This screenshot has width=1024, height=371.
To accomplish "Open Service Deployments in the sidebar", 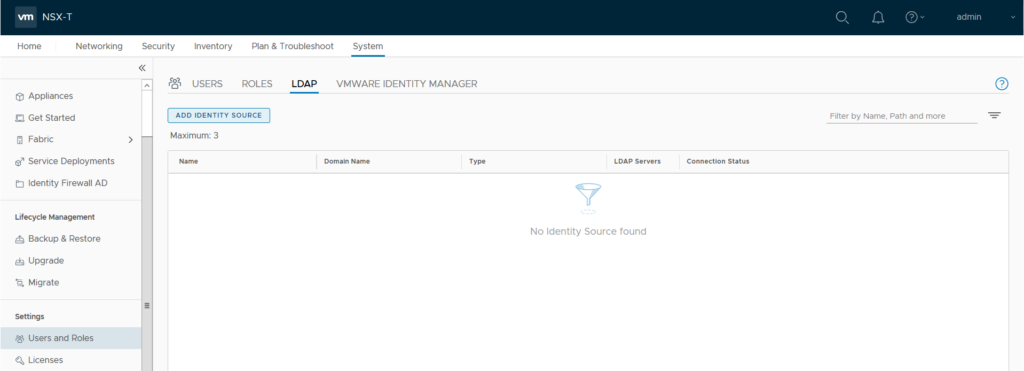I will point(71,161).
